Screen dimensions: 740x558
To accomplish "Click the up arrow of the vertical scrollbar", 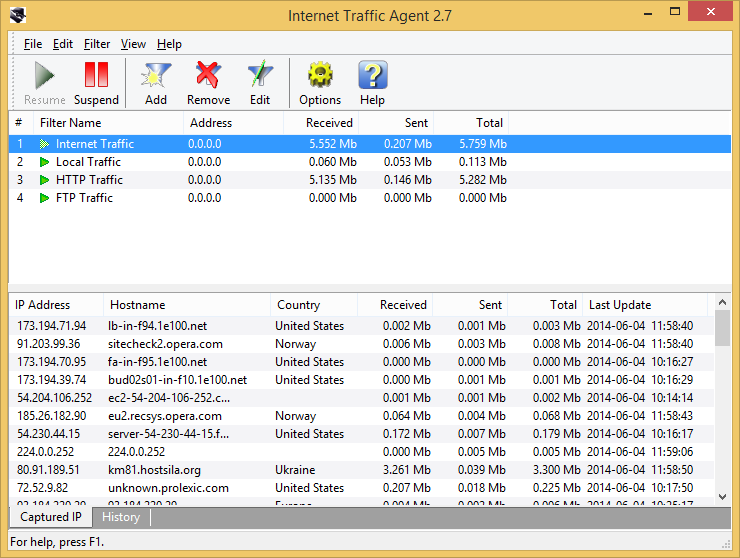I will (x=722, y=302).
